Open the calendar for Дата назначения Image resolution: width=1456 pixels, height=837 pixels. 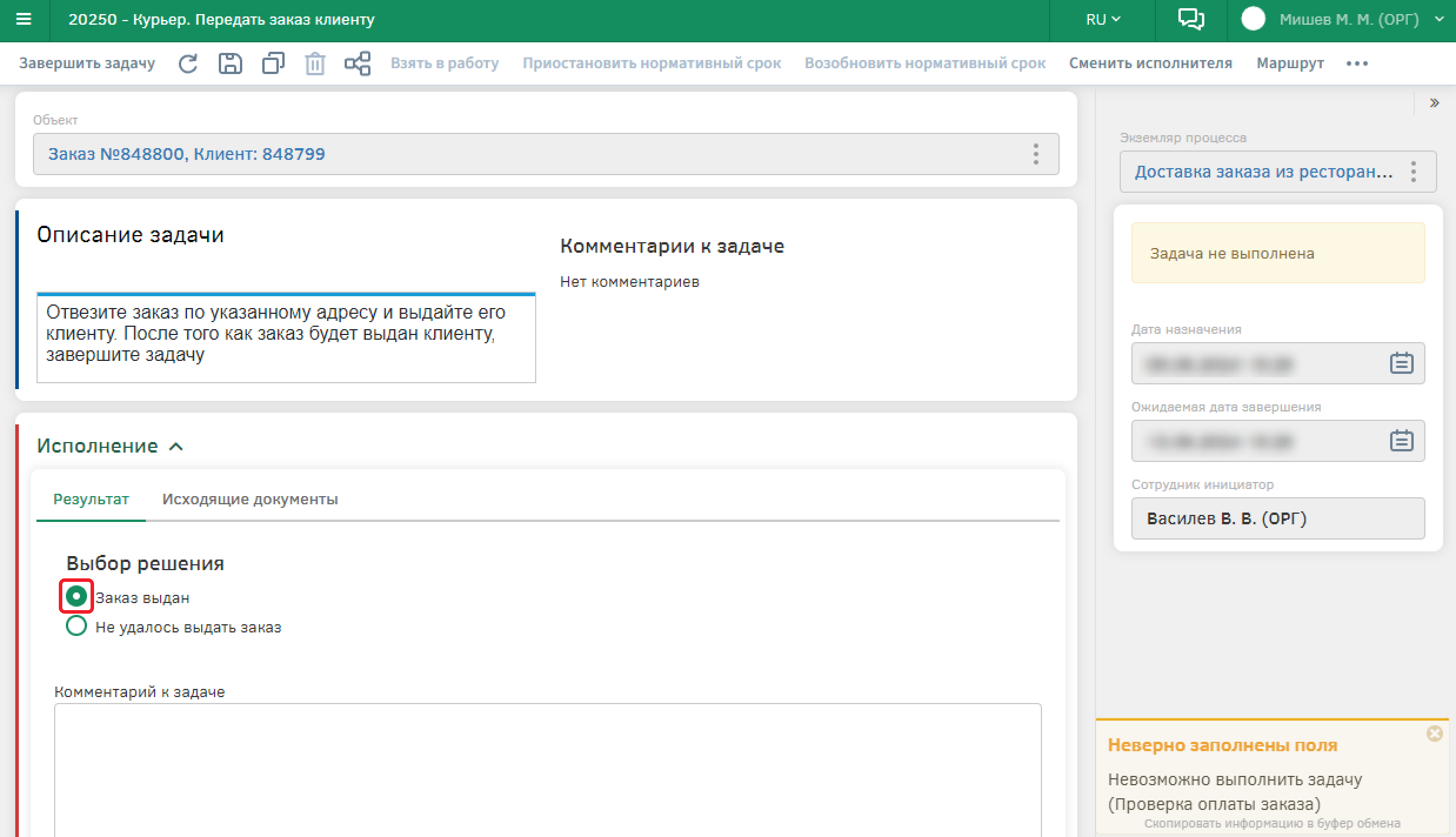tap(1401, 363)
